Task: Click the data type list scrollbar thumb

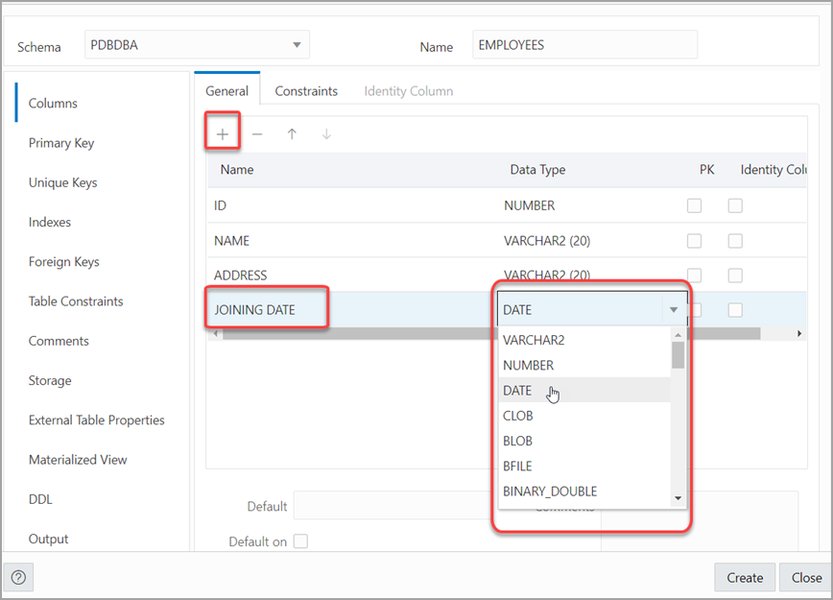Action: pos(678,355)
